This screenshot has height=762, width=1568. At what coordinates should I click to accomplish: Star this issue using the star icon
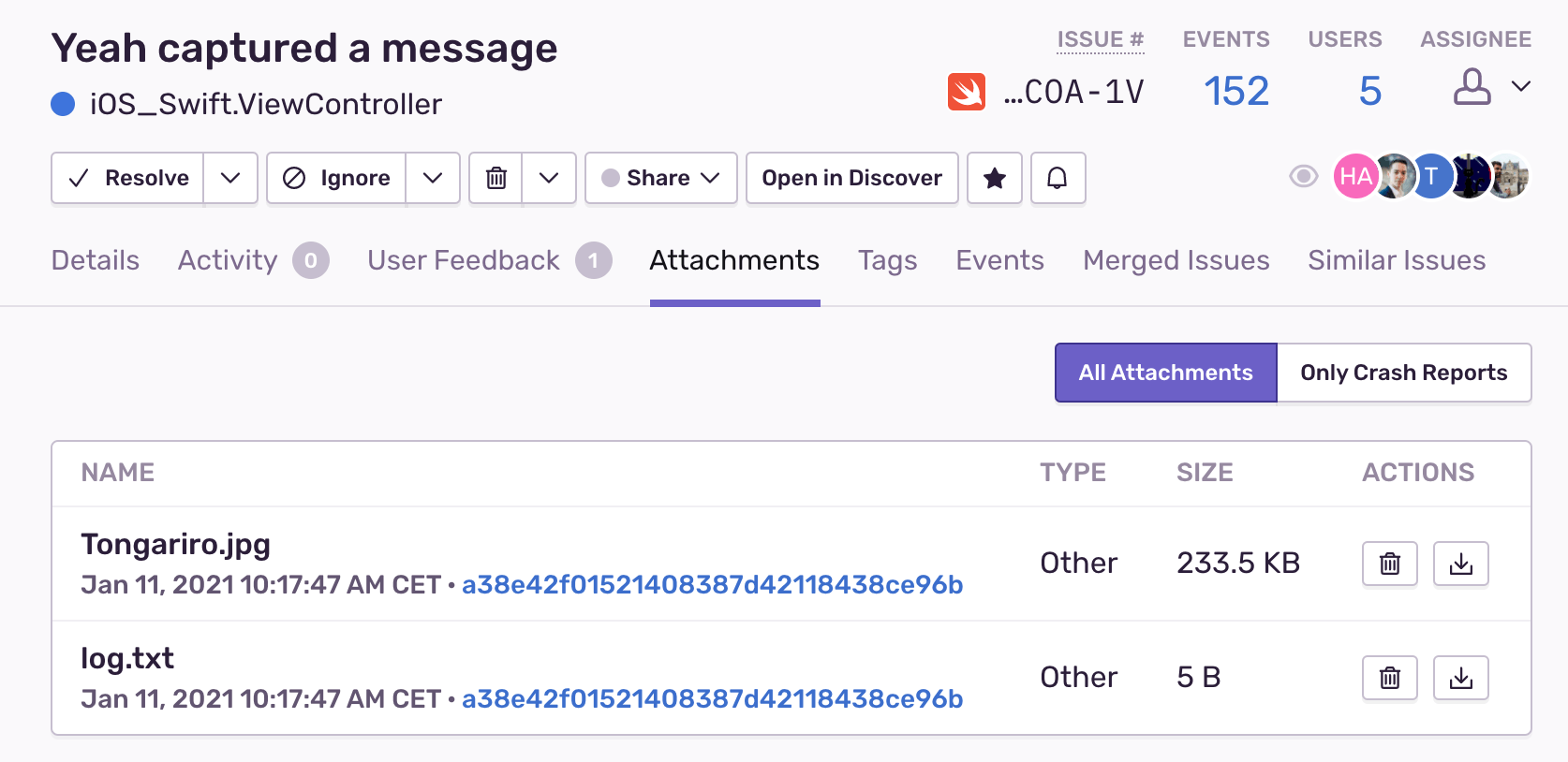click(994, 178)
